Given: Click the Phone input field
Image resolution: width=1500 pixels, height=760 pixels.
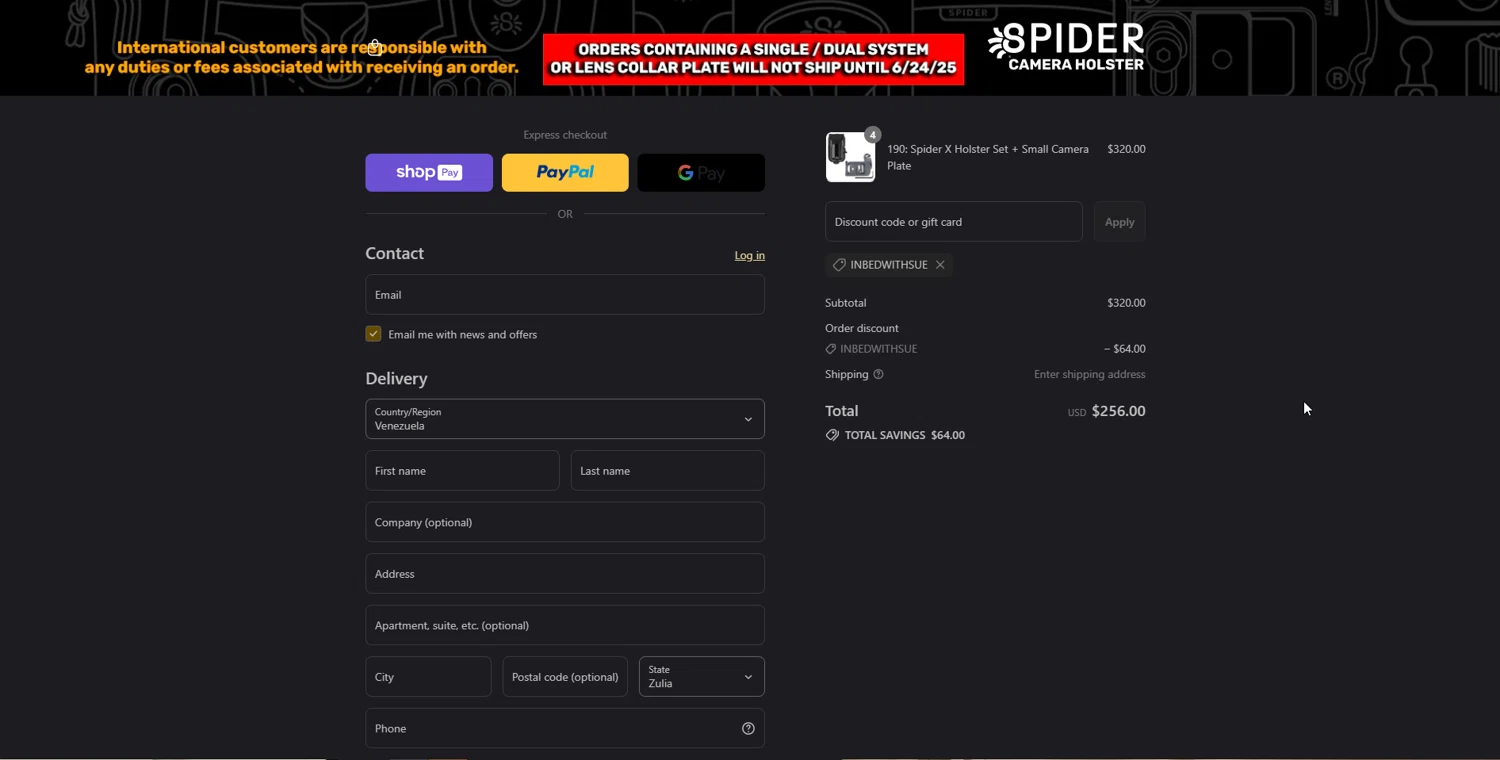Looking at the screenshot, I should [x=565, y=728].
